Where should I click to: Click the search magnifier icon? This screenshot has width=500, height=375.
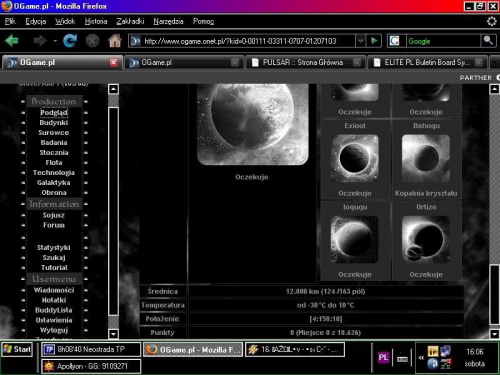pos(488,41)
